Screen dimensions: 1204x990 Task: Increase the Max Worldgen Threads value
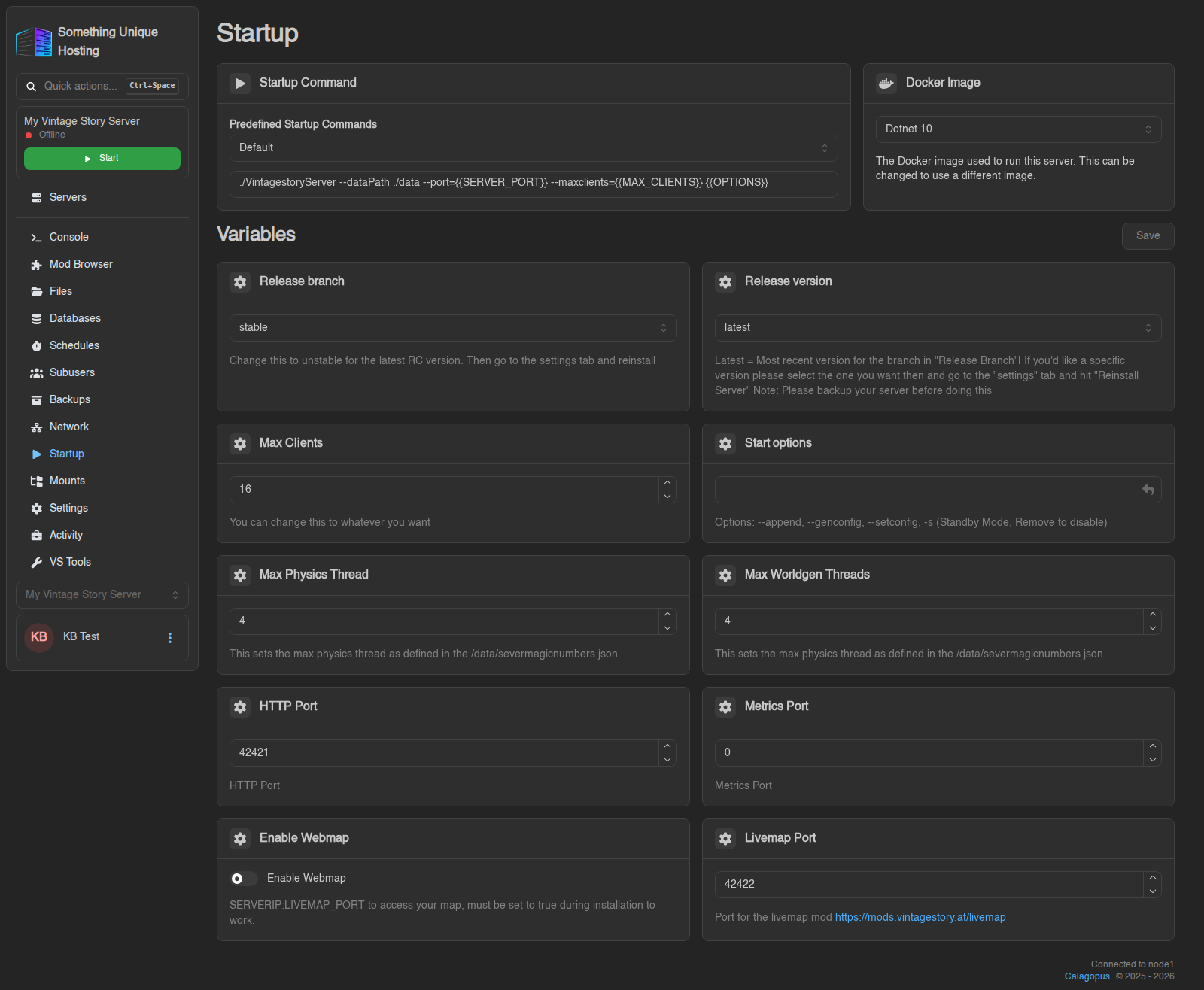(1153, 615)
